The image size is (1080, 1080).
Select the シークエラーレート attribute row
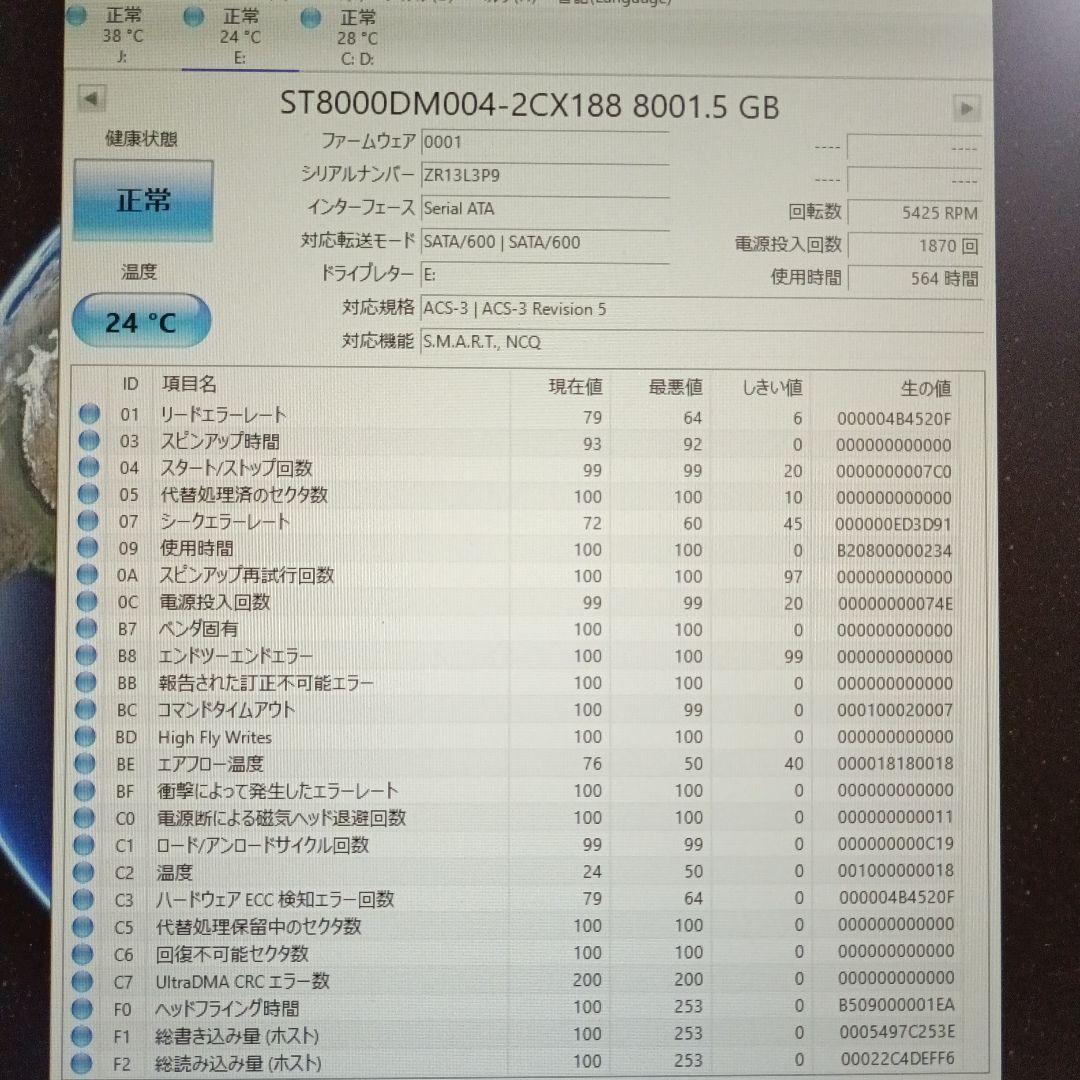tap(400, 521)
